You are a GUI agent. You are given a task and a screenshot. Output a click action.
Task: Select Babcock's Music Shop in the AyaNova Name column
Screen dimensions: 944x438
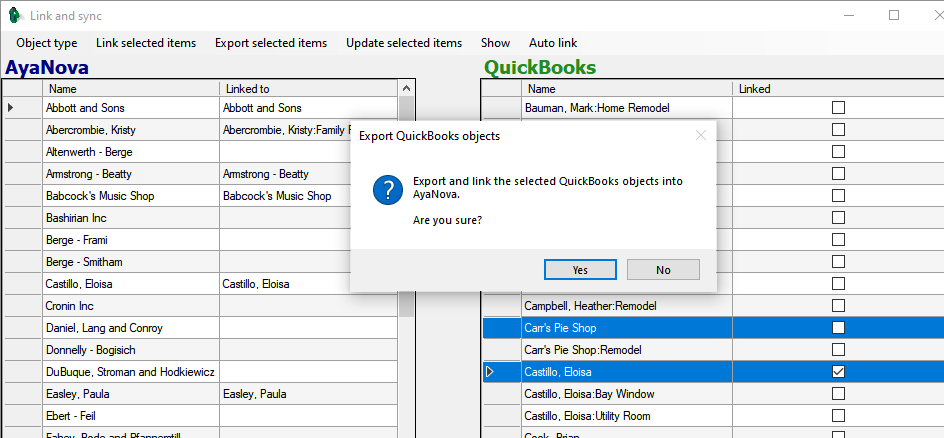[x=131, y=196]
